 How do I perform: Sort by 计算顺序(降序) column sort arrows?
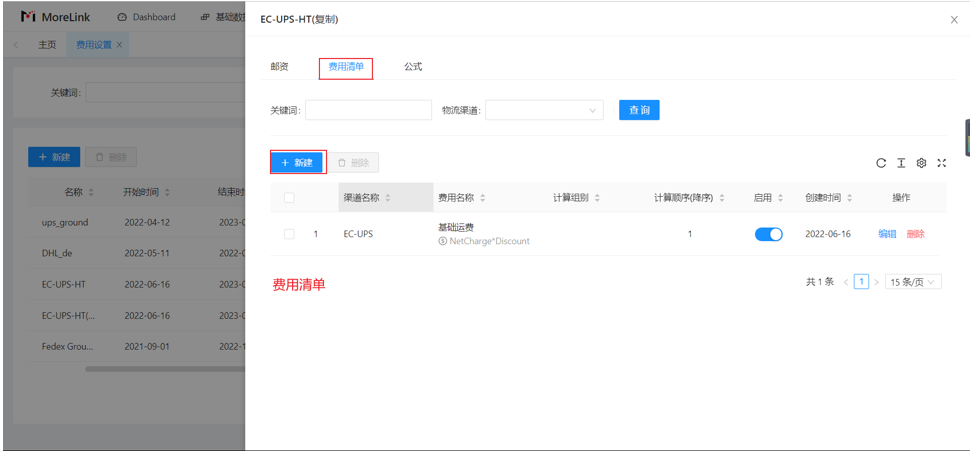click(722, 198)
